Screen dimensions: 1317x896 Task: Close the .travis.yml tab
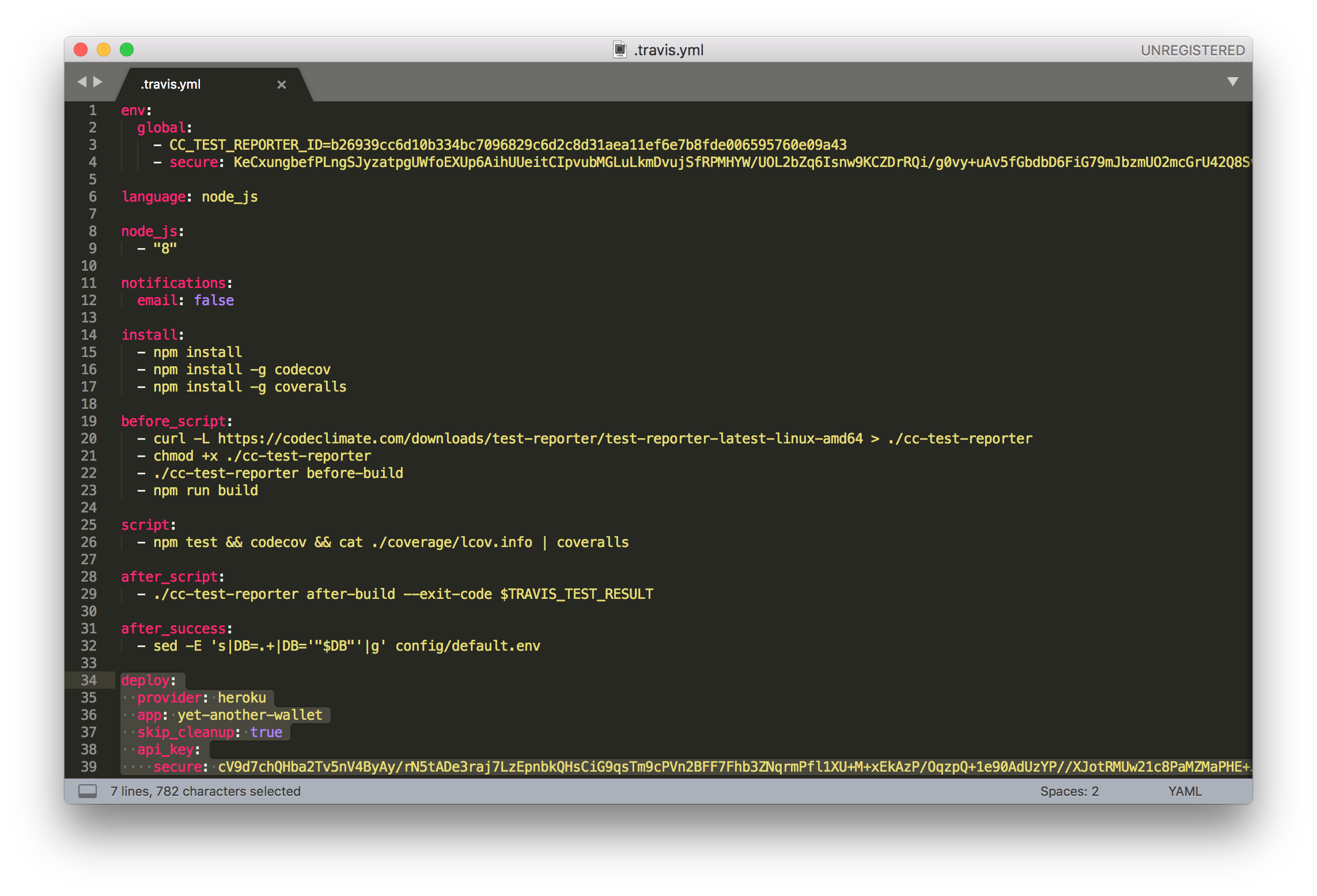[282, 85]
